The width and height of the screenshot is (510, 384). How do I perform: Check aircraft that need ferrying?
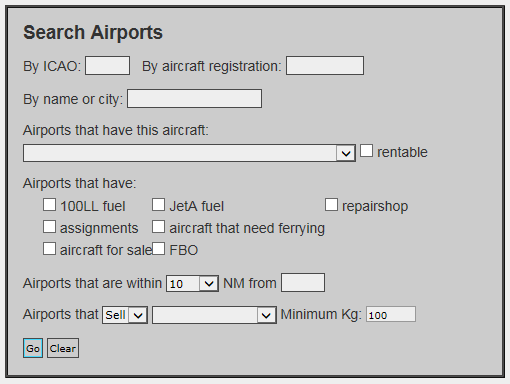coord(158,227)
